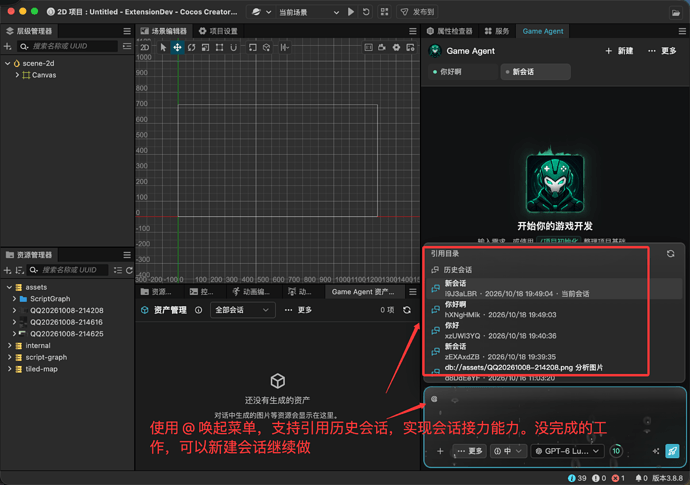Select 新会话 I9J3aLBR current conversation entry
This screenshot has height=485, width=690.
(554, 288)
